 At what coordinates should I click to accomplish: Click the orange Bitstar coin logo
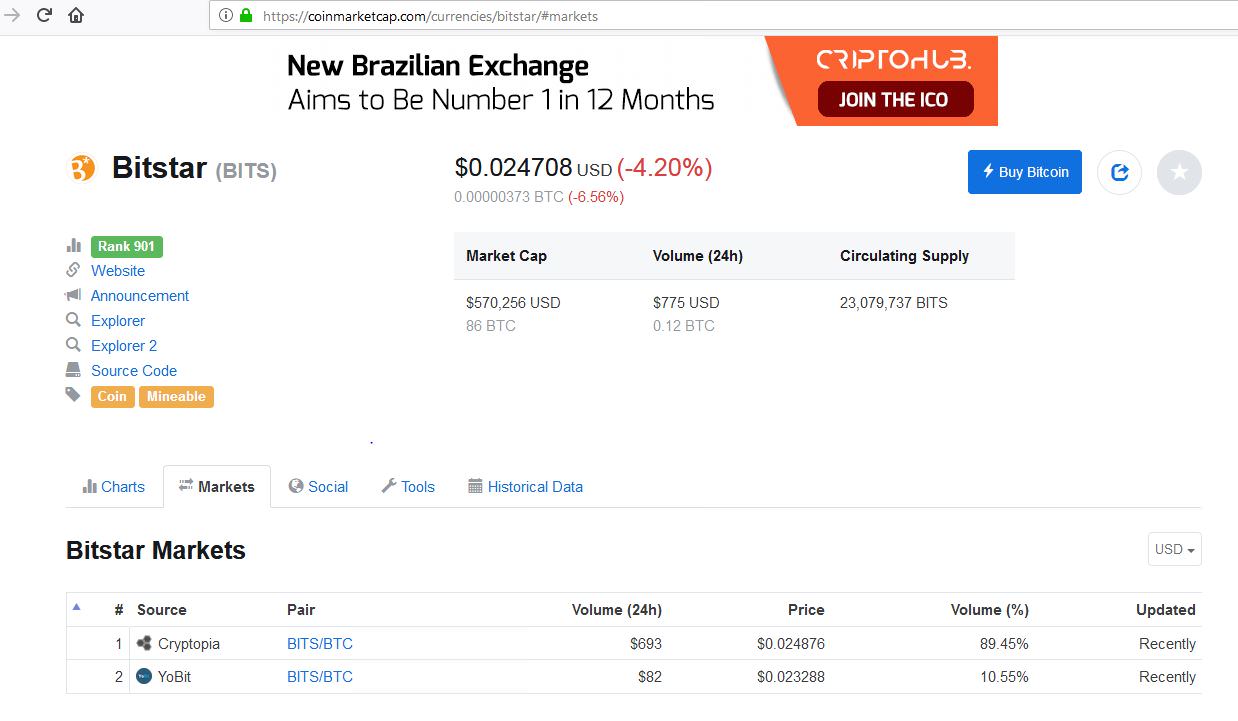tap(83, 168)
